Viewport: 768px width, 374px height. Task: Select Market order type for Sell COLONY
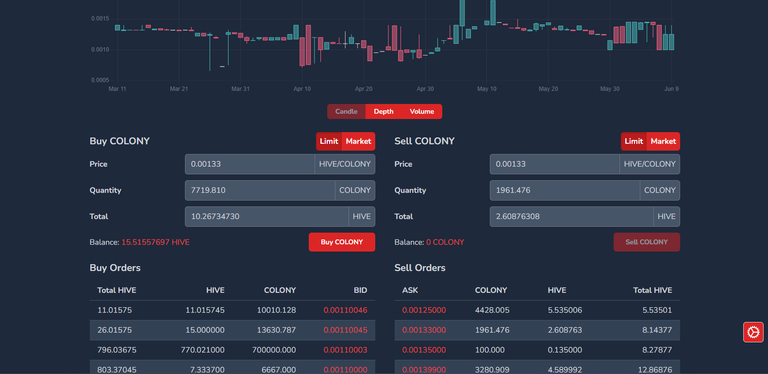(x=663, y=141)
